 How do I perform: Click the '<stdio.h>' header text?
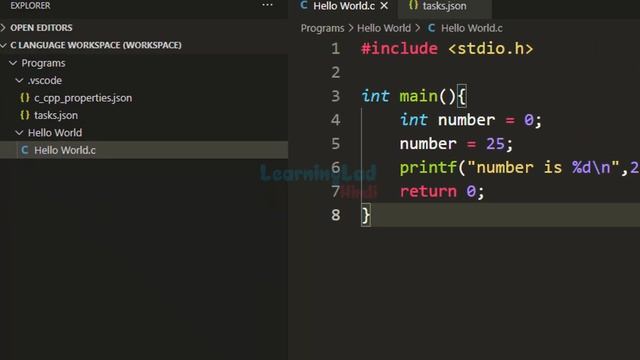click(x=491, y=49)
